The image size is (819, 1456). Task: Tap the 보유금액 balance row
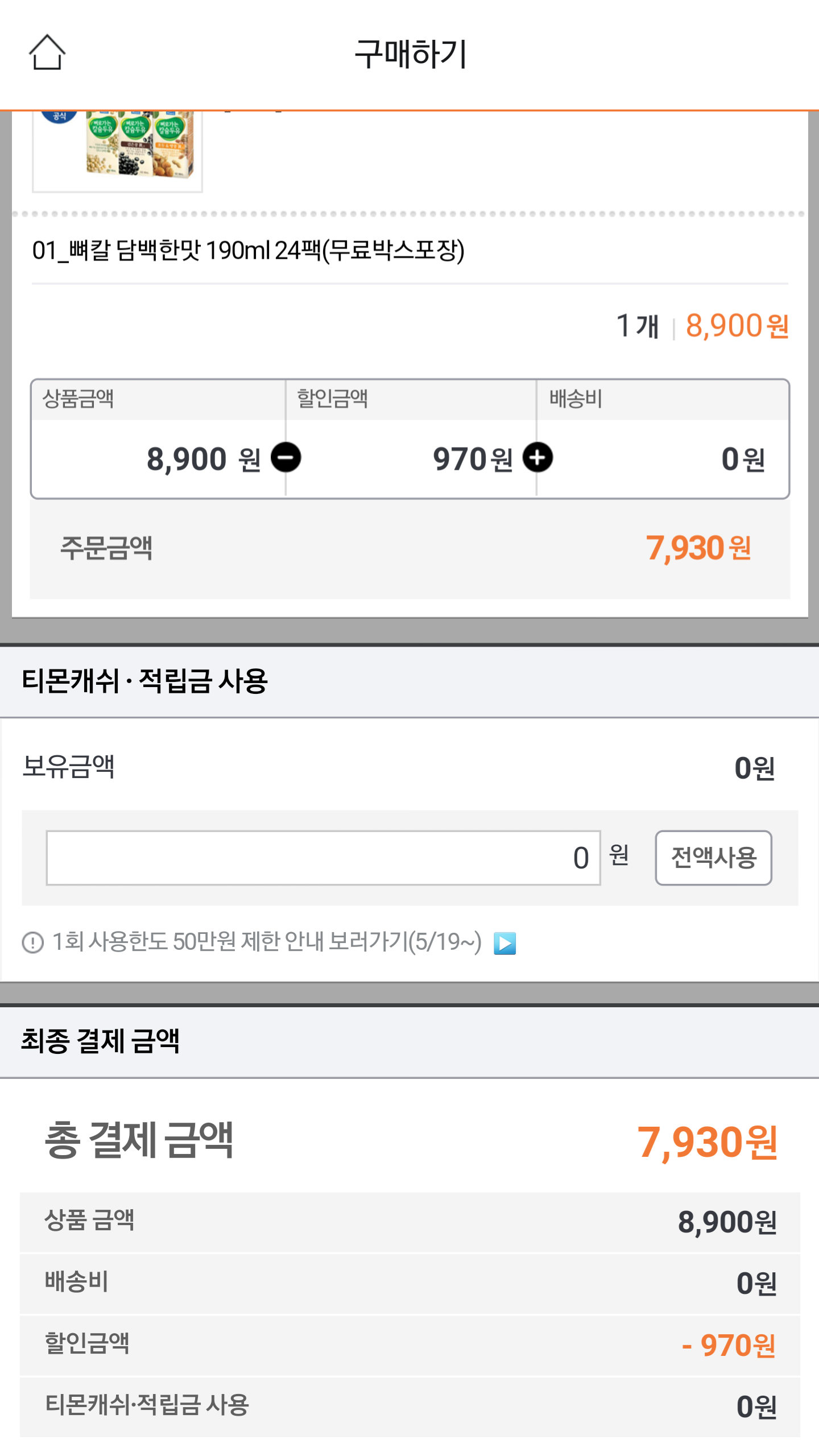coord(409,767)
